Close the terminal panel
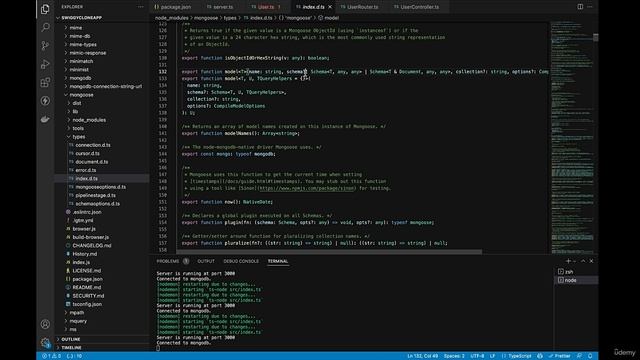The image size is (640, 360). click(591, 261)
